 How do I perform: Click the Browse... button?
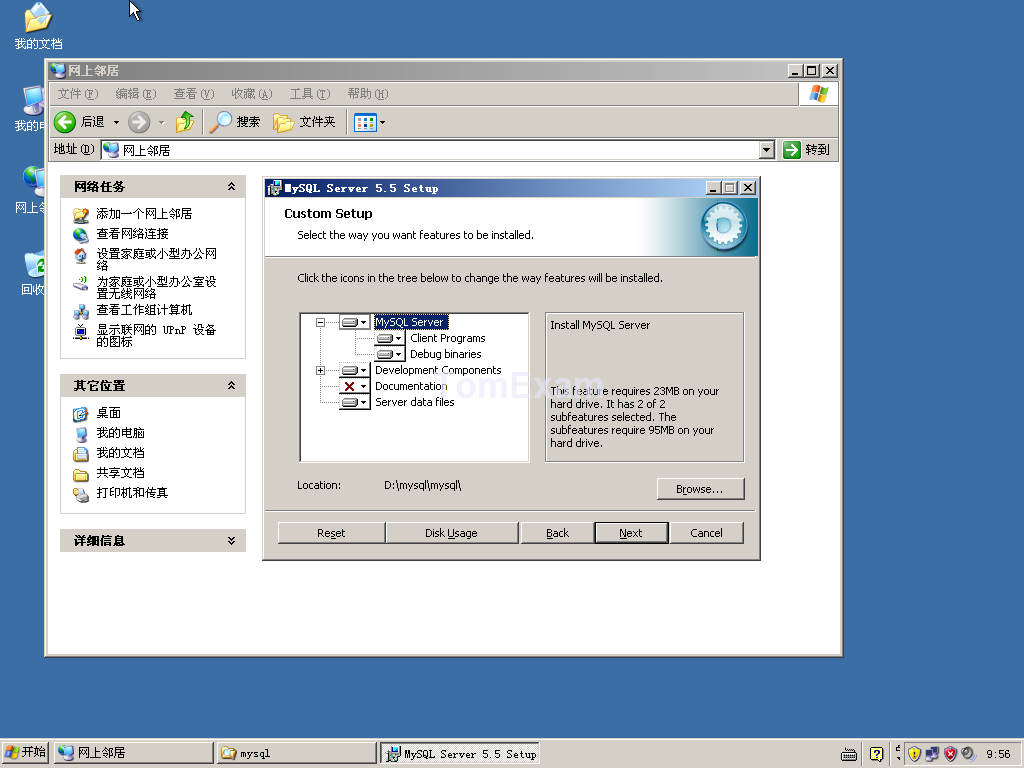(700, 489)
